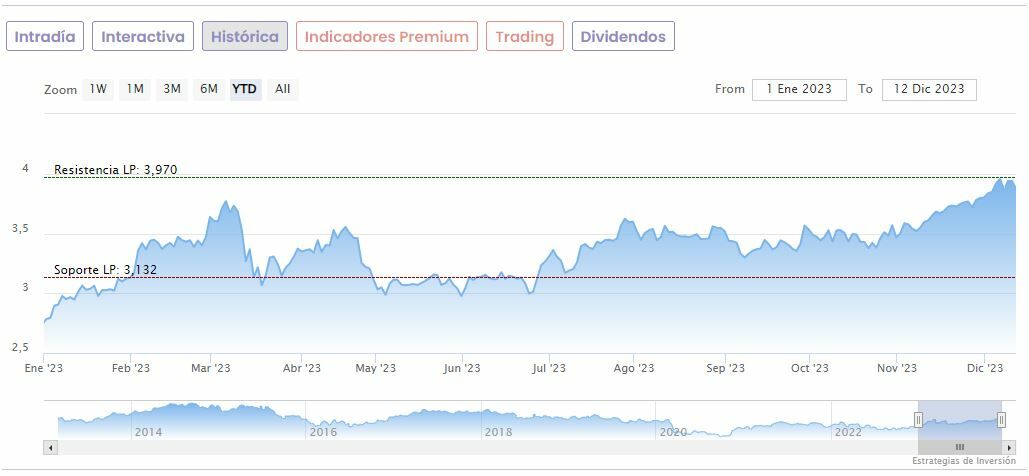
Task: Edit the To date field
Action: (x=929, y=89)
